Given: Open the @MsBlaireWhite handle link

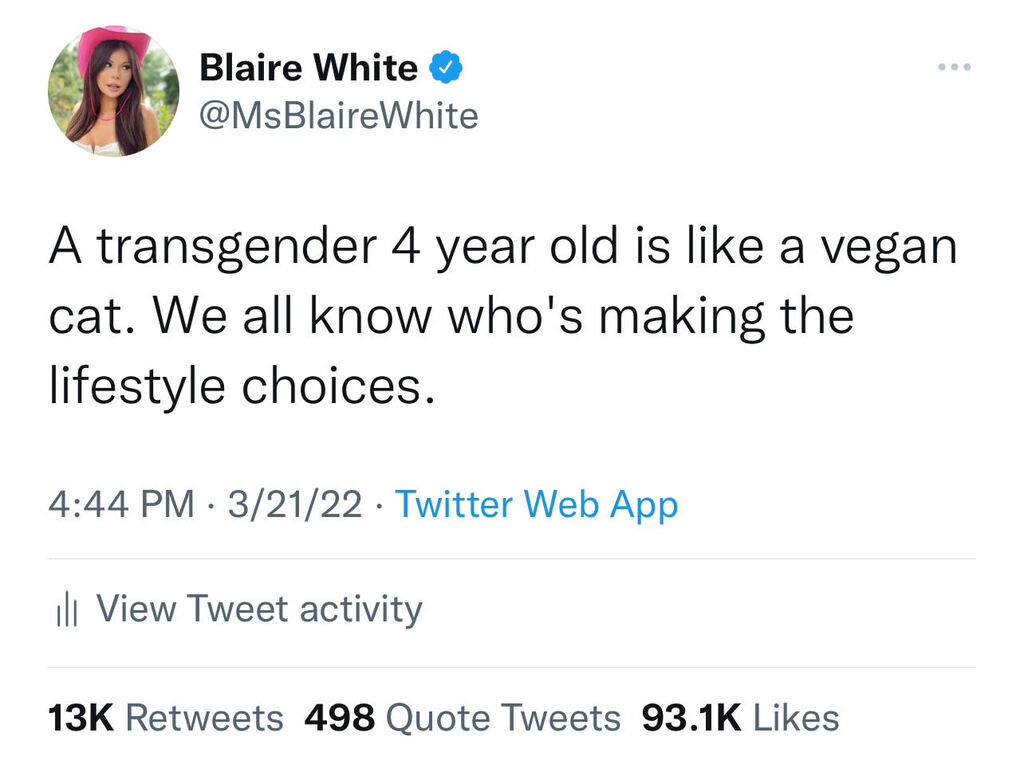Looking at the screenshot, I should point(339,116).
